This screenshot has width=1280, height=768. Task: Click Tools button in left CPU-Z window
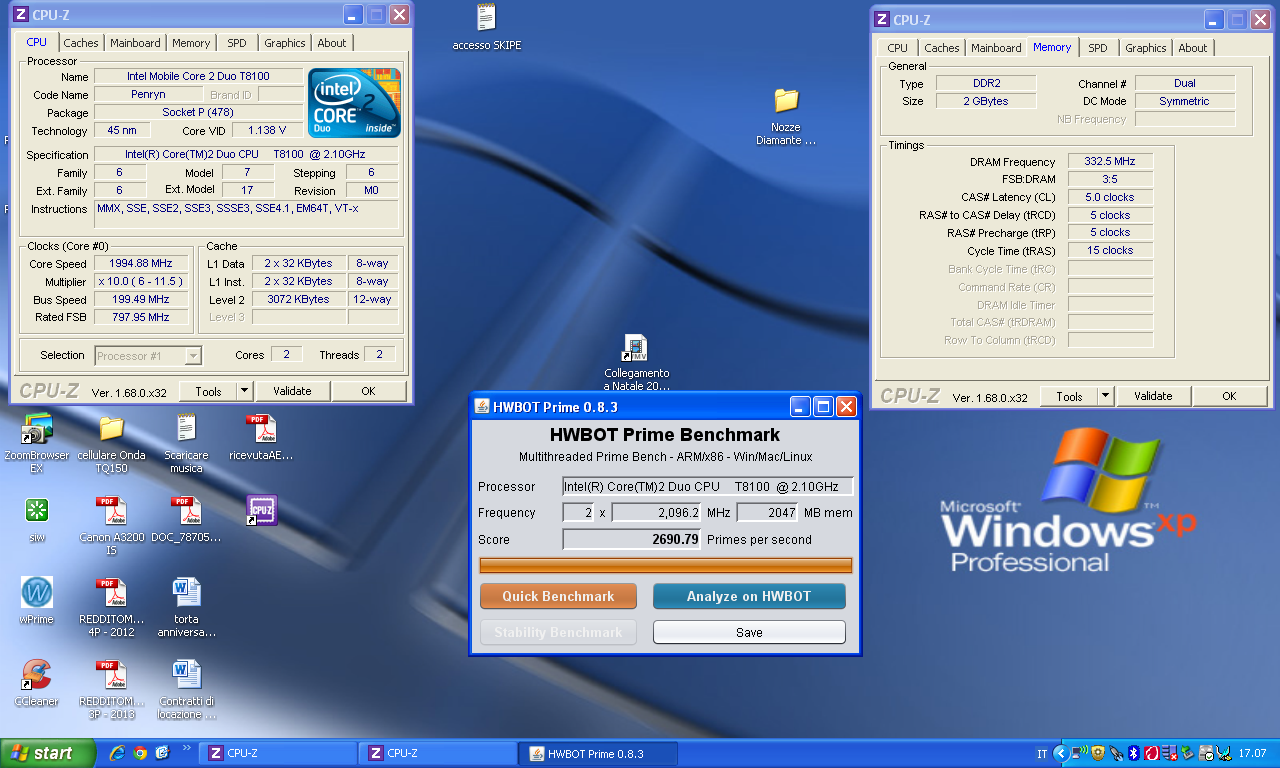208,391
